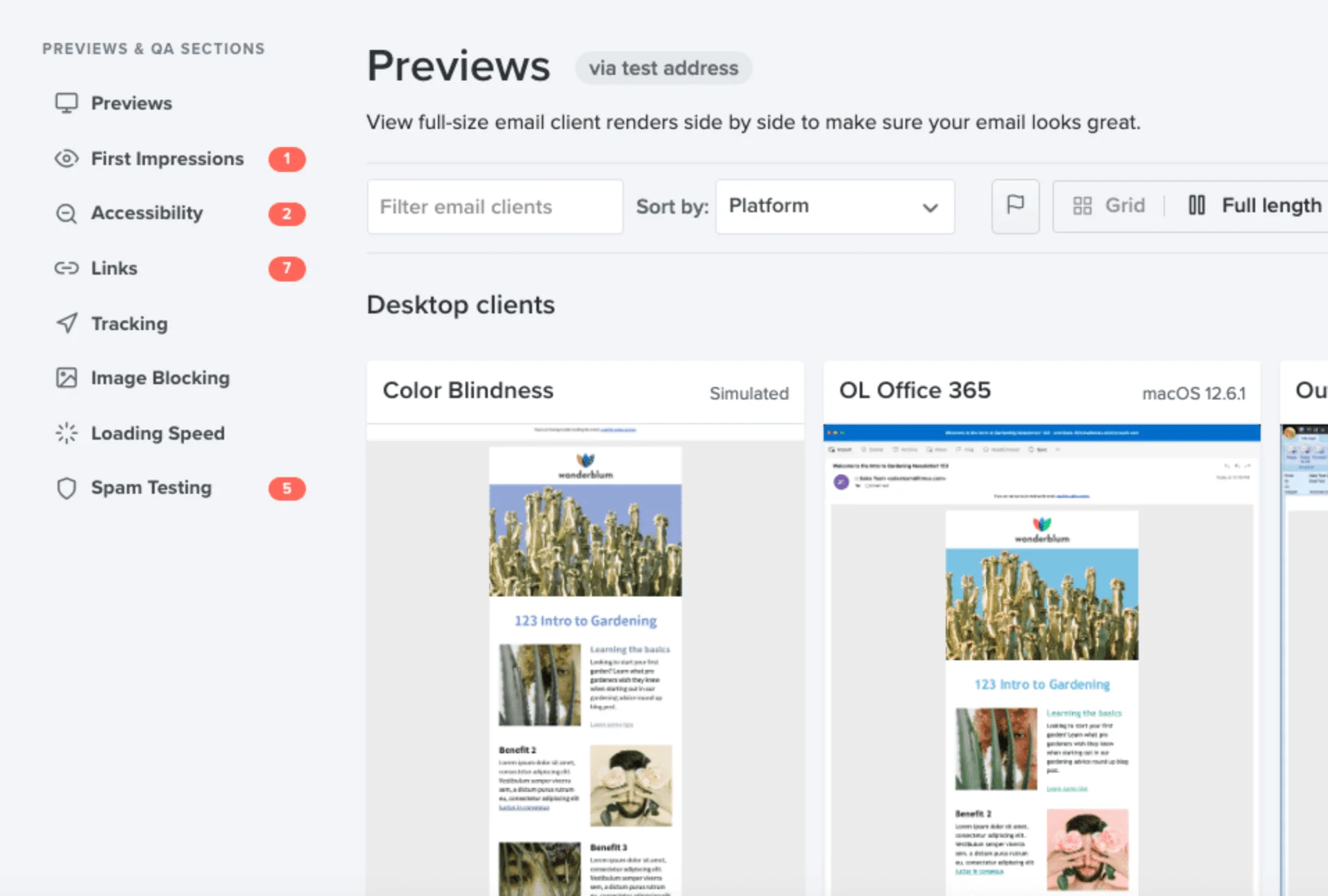
Task: Click the PREVIEWS & QA SECTIONS header
Action: point(153,49)
